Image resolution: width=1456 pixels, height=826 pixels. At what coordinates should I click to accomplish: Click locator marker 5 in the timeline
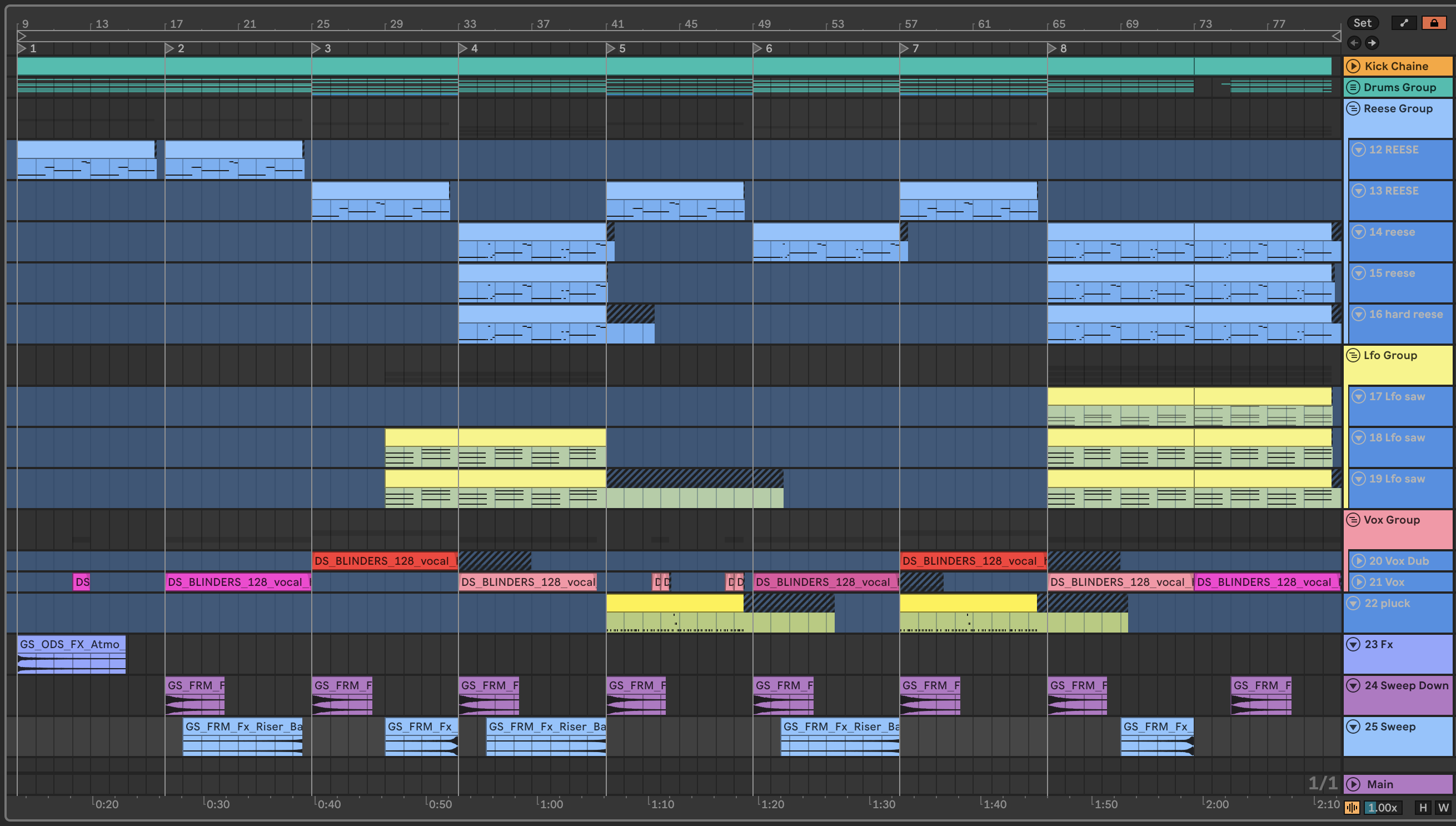point(610,48)
